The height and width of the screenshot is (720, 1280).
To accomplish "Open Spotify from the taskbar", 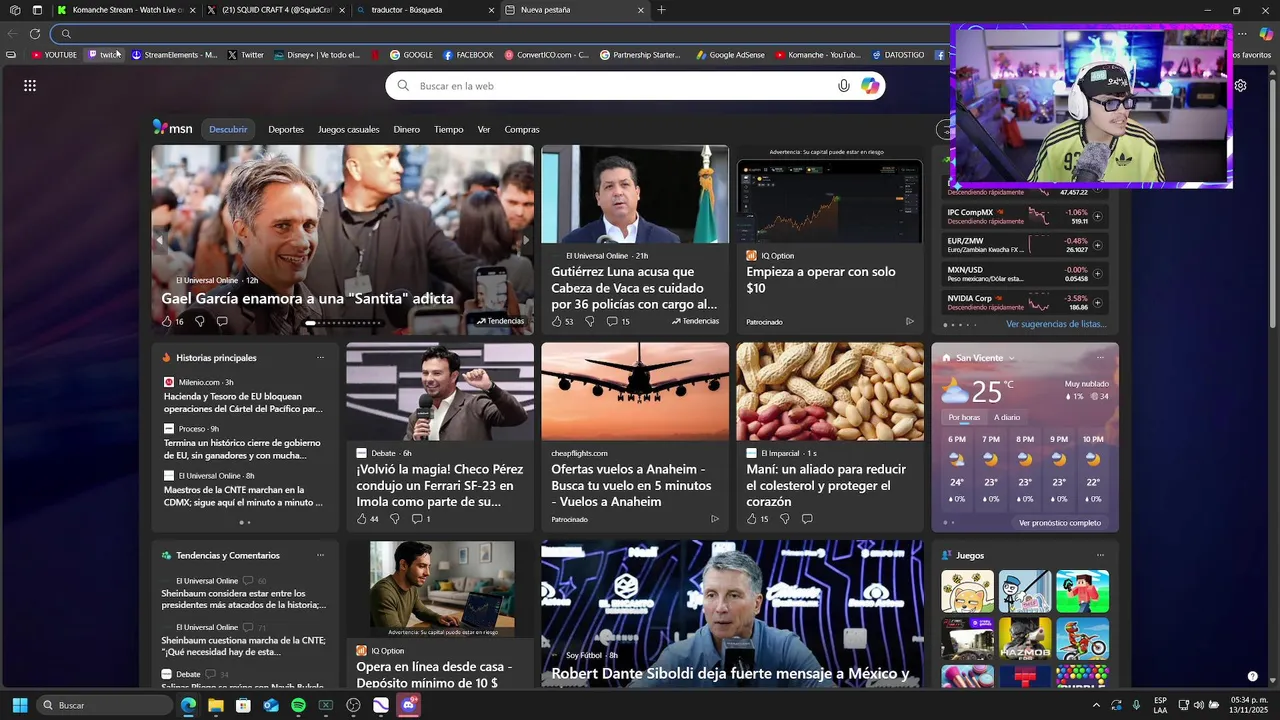I will tap(298, 705).
